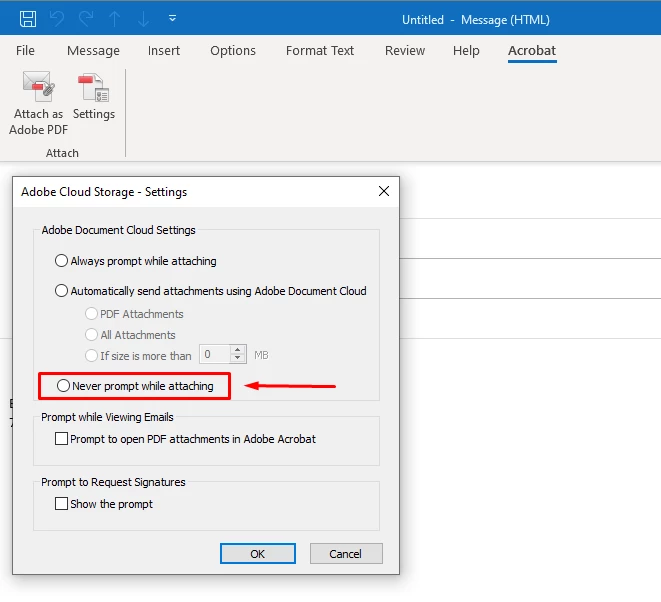The width and height of the screenshot is (661, 602).
Task: Choose If size is more than option
Action: (138, 356)
